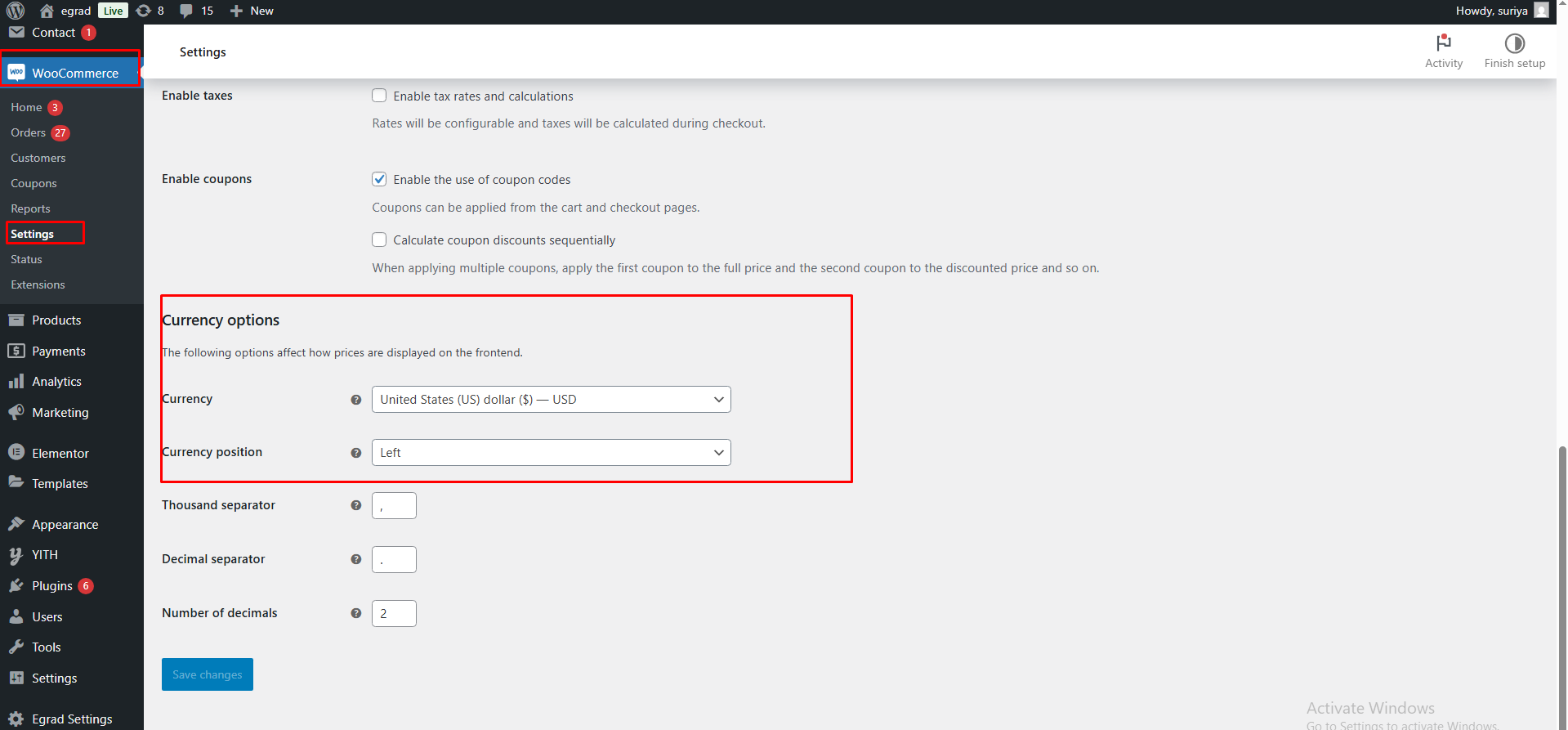The height and width of the screenshot is (730, 1568).
Task: Click the Live status badge
Action: (114, 11)
